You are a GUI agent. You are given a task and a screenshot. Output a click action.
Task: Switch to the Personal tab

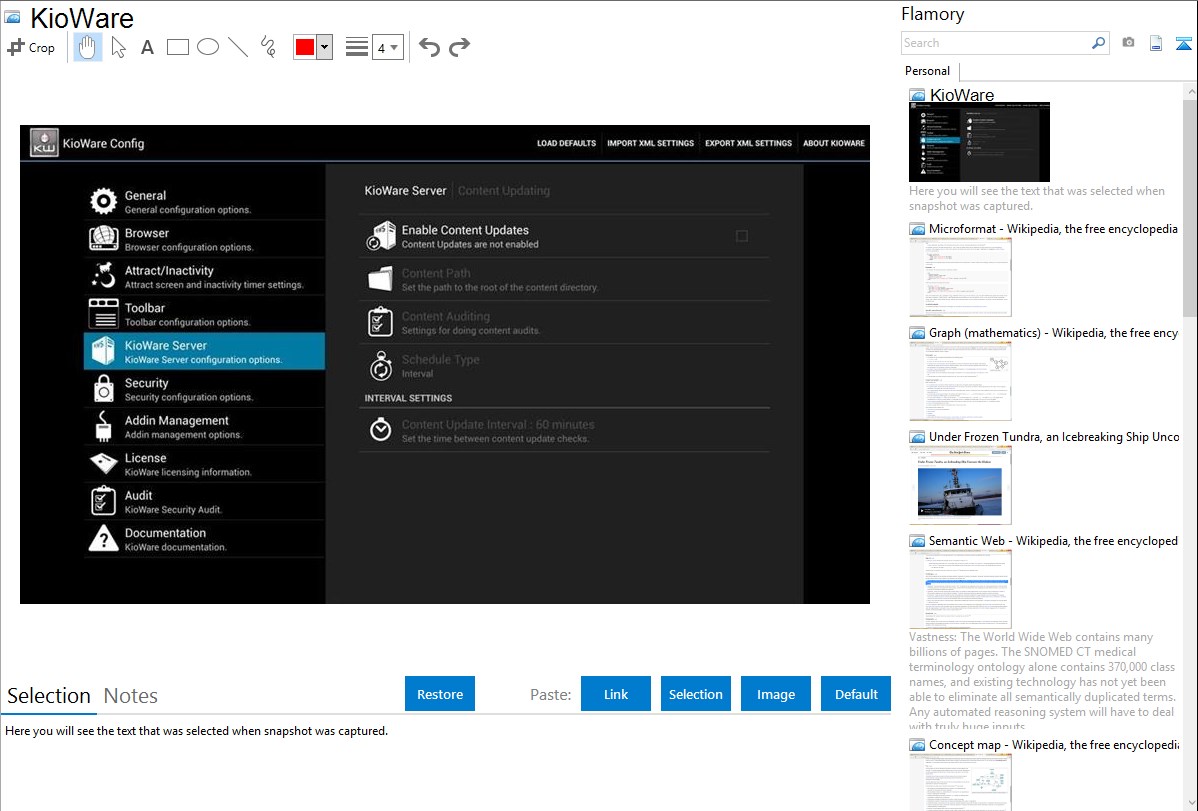tap(928, 71)
